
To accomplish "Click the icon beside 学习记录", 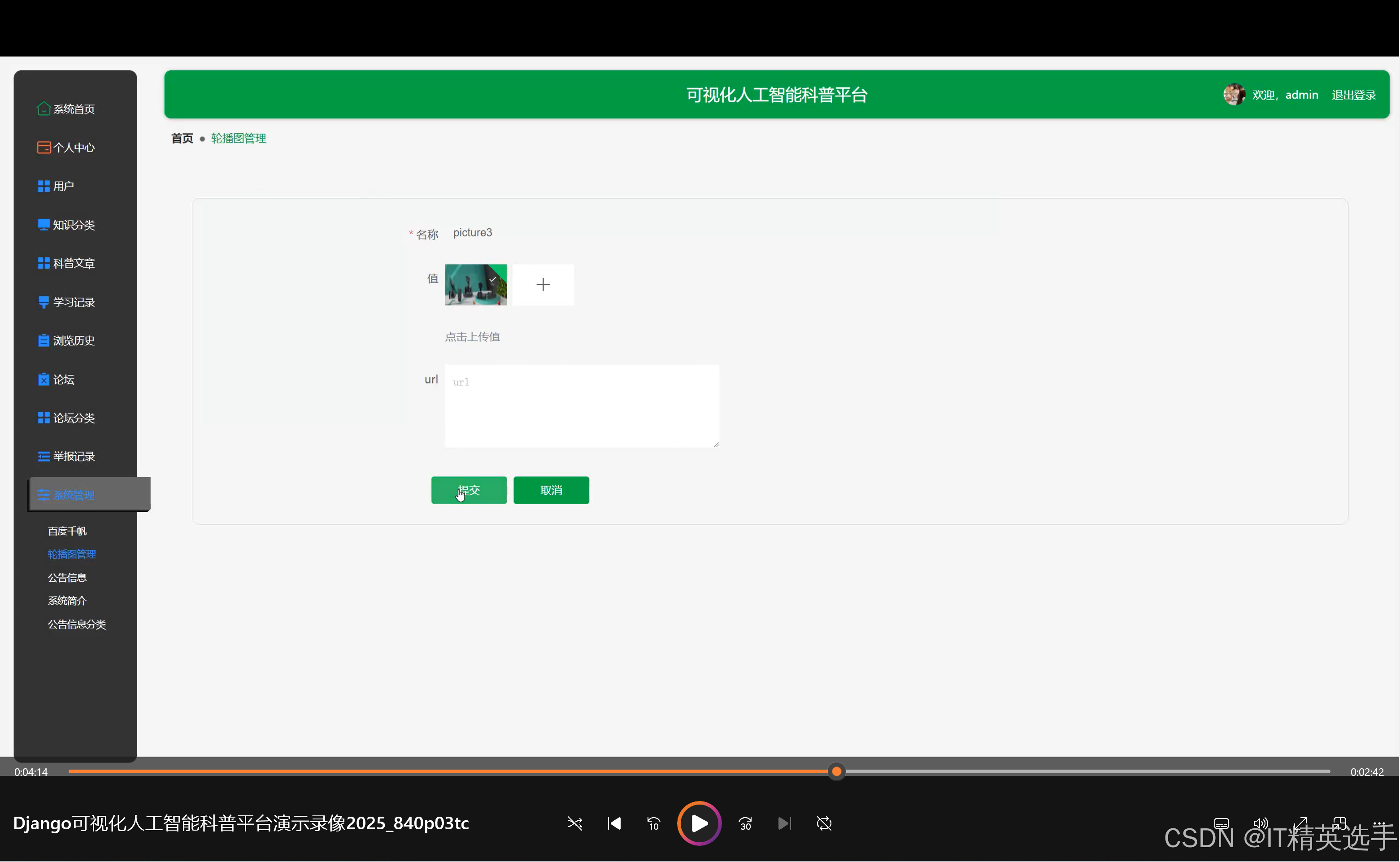I will coord(43,301).
